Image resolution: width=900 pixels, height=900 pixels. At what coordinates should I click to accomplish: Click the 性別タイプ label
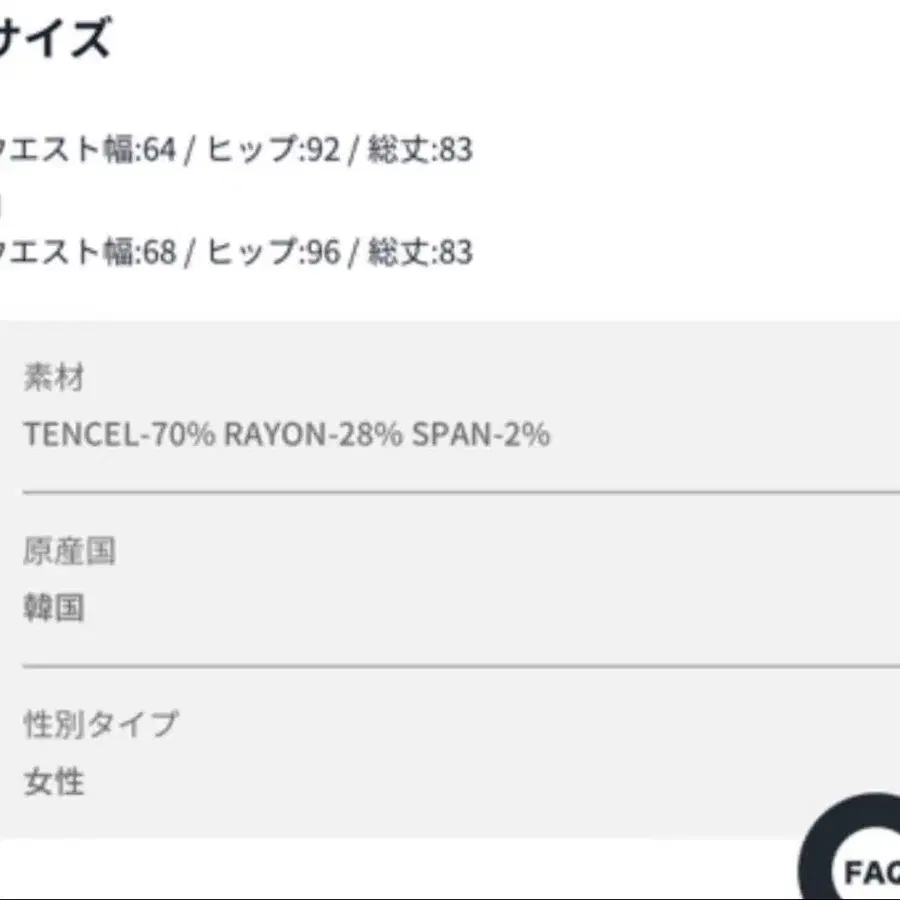(x=100, y=724)
